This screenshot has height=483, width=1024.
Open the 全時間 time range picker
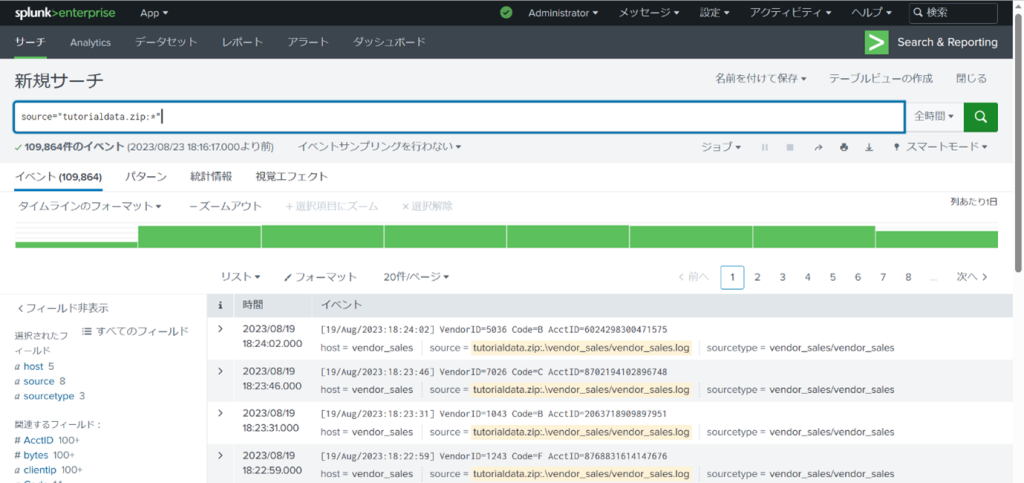pos(934,116)
